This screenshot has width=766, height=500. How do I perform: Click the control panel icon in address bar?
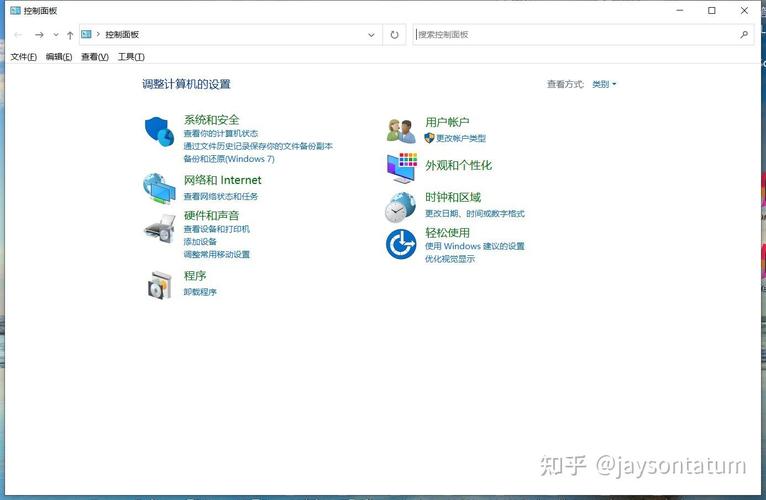point(86,34)
